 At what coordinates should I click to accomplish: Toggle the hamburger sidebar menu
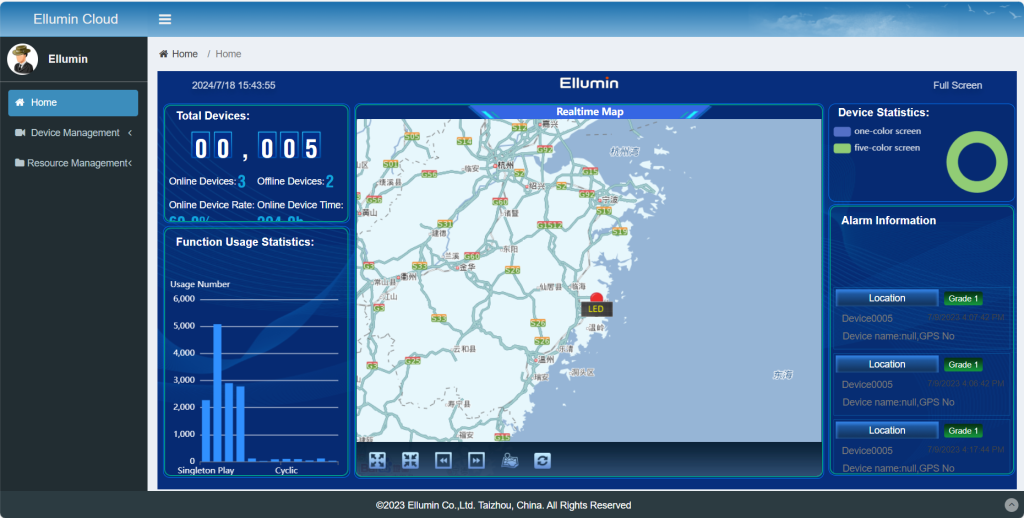tap(165, 19)
